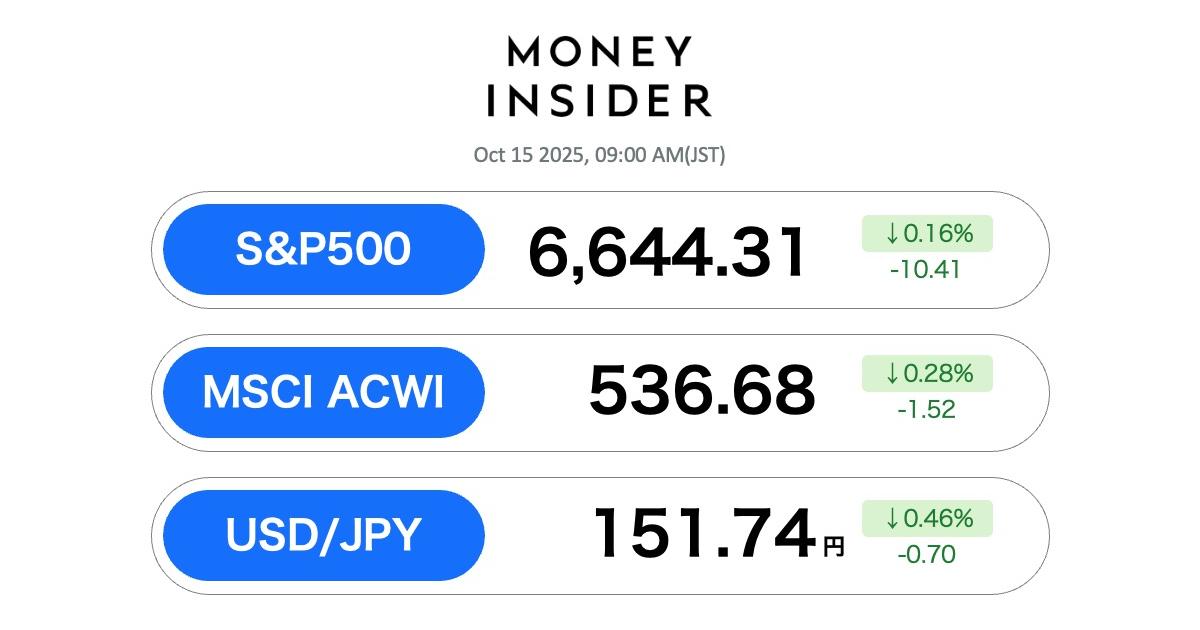Viewport: 1200px width, 630px height.
Task: Click the MSCI ACWI value 536.68
Action: click(701, 391)
